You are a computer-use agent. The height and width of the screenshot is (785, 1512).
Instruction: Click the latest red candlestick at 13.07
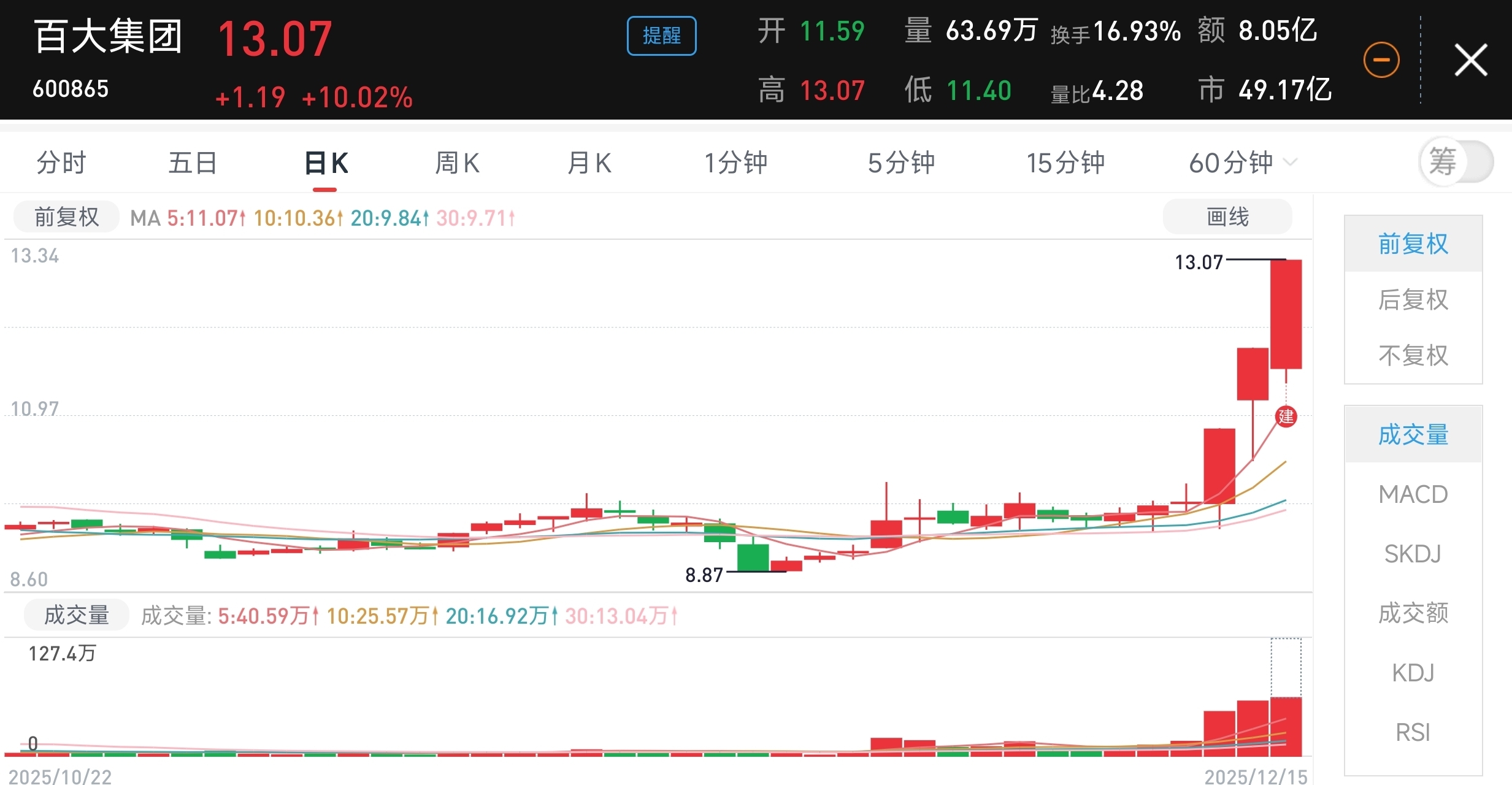1286,314
